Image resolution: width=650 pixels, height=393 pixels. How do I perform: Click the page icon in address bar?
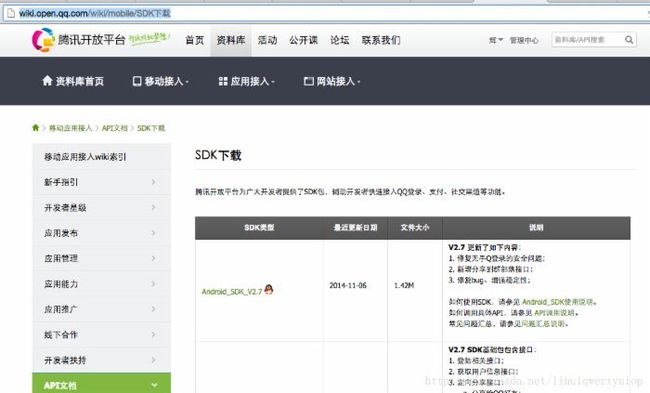[x=12, y=13]
